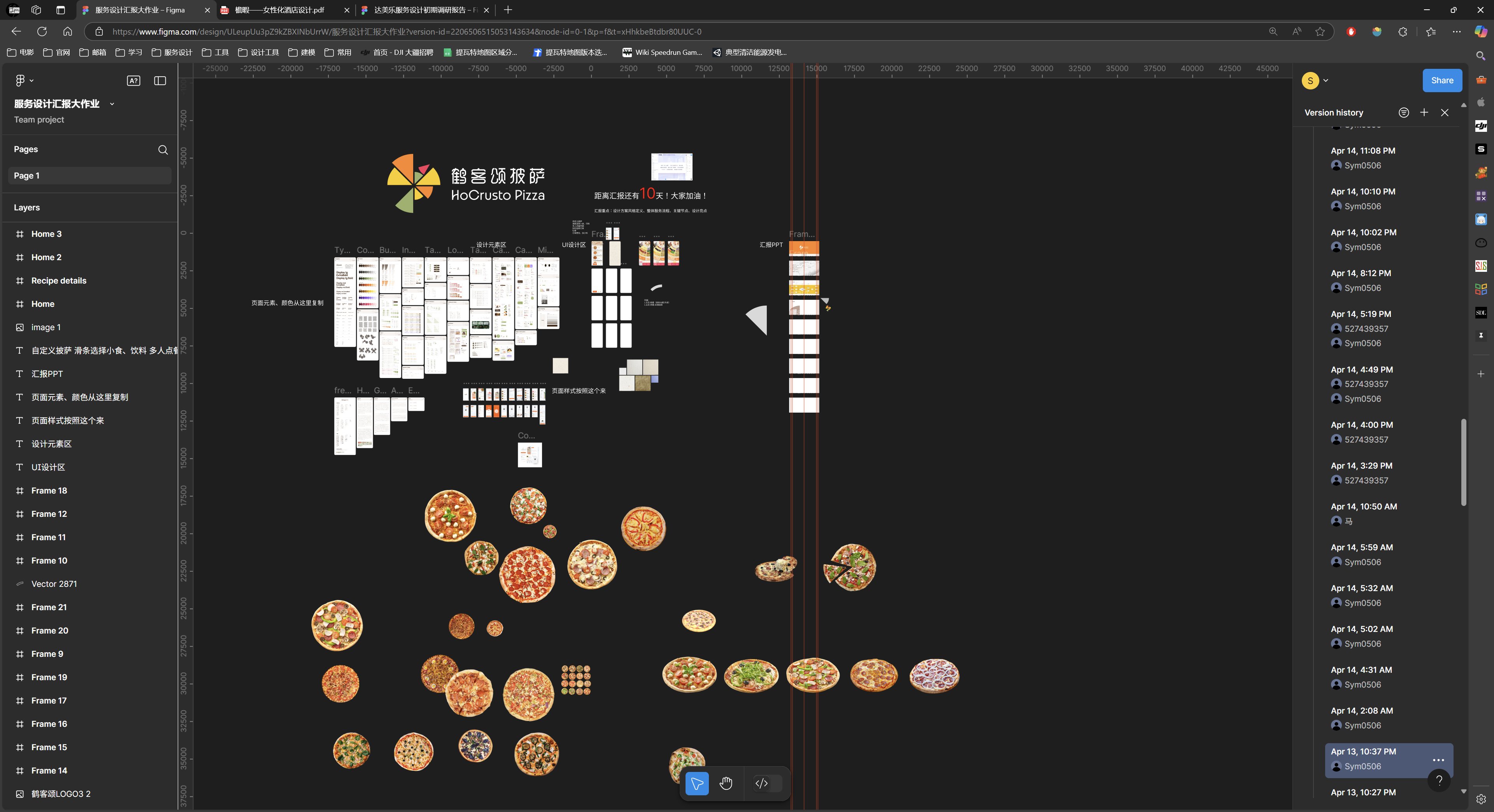
Task: Toggle the left sidebar panel icon
Action: (160, 80)
